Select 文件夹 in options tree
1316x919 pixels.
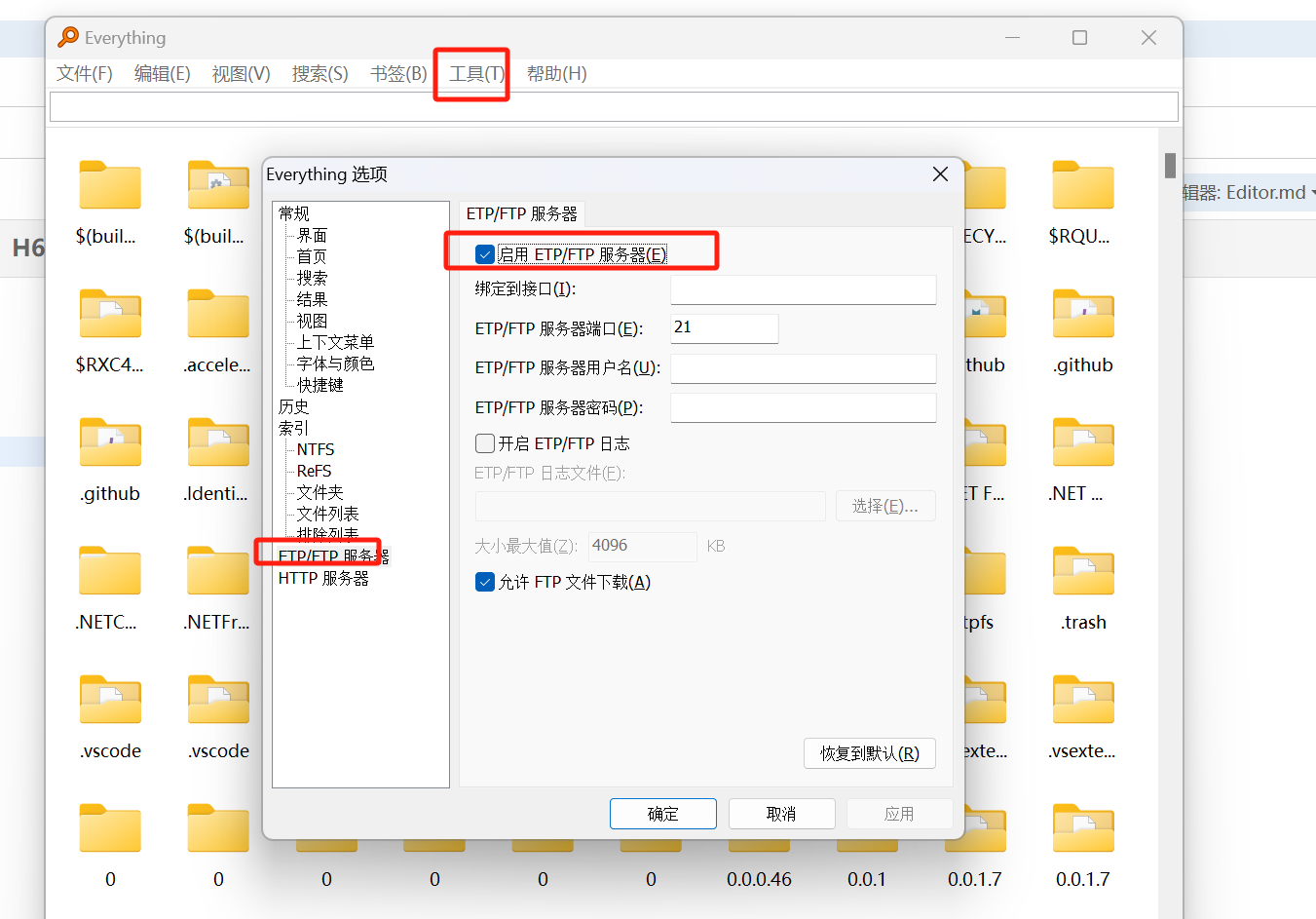(320, 492)
